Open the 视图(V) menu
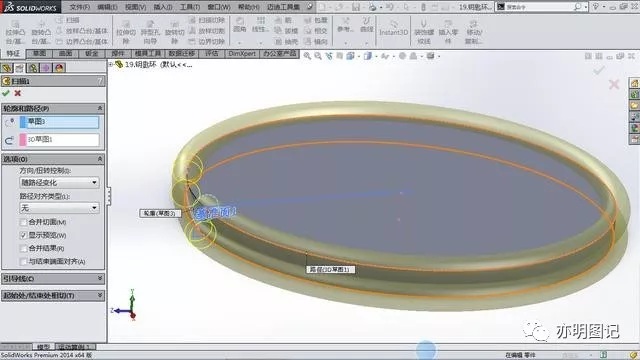Screen dimensions: 640x360 (136, 7)
